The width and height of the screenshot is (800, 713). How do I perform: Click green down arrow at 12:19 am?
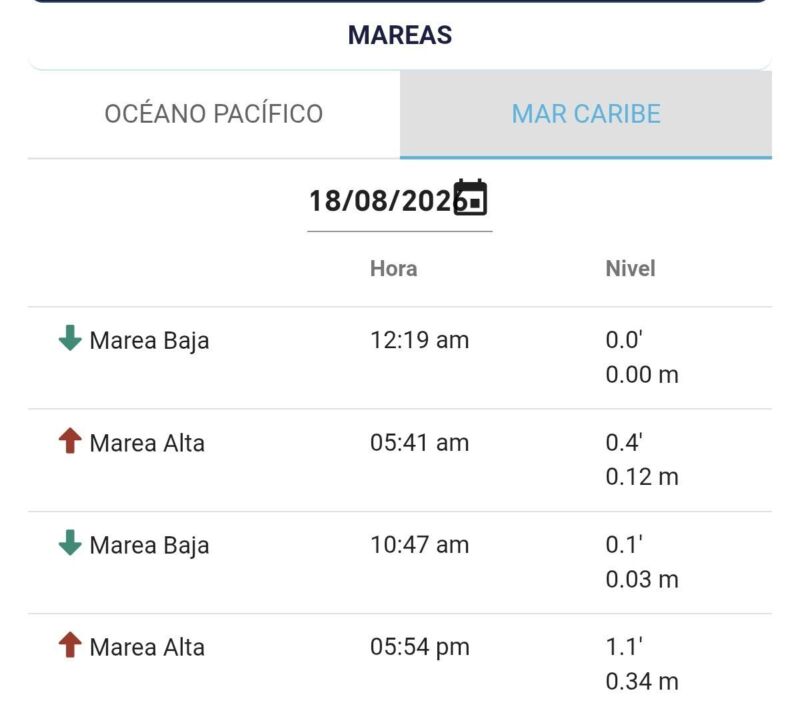point(70,338)
